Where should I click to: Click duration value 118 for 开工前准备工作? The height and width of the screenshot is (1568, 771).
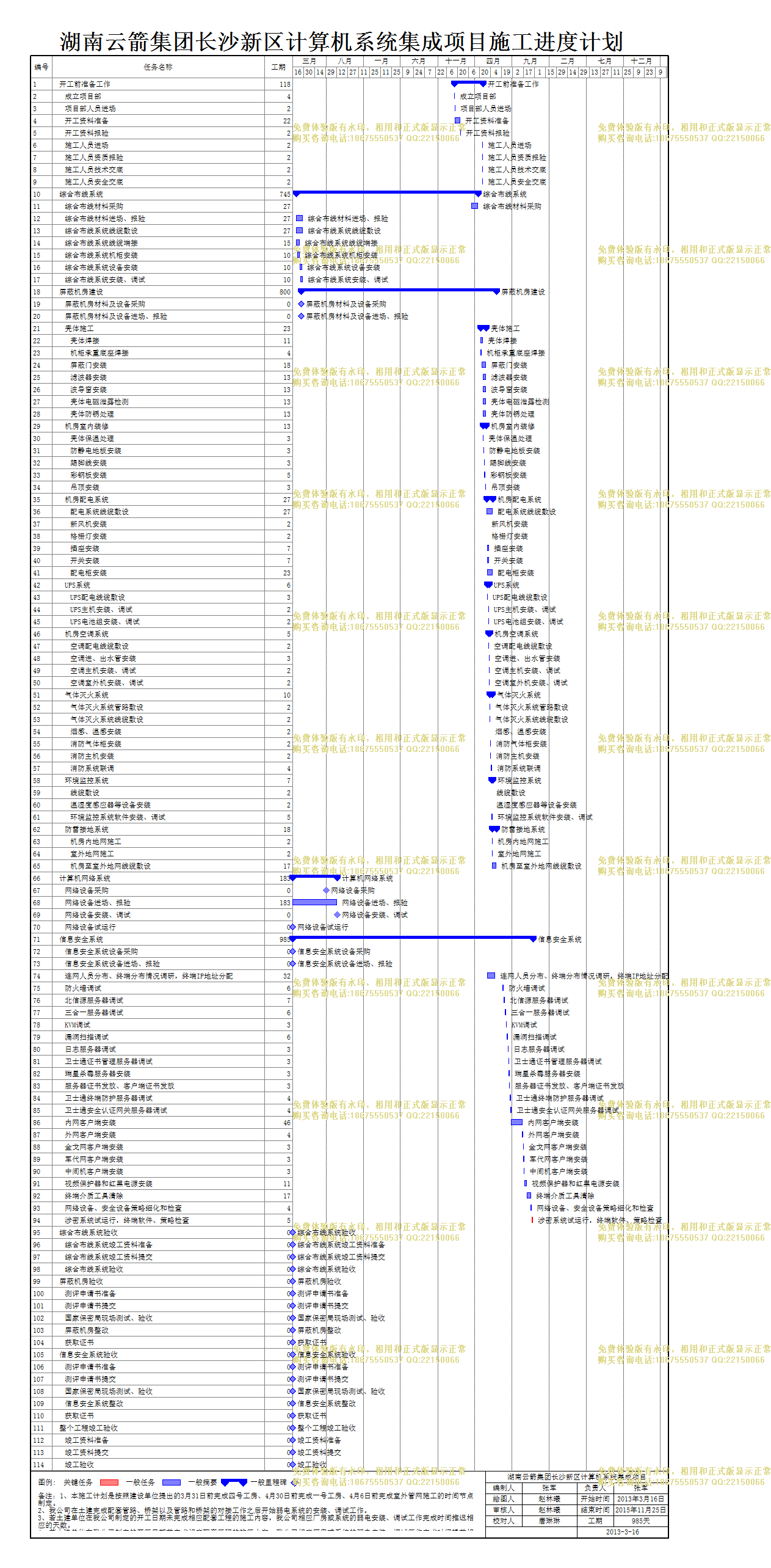[x=285, y=84]
